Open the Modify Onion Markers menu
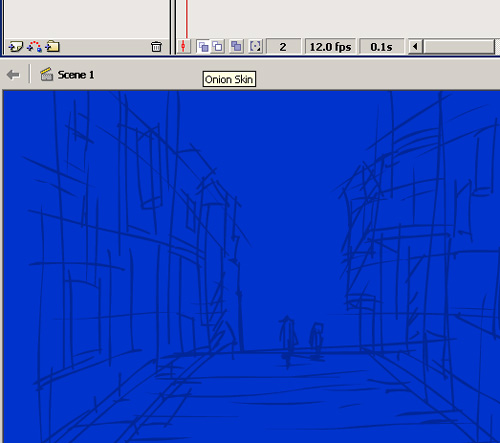500x443 pixels. coord(255,46)
